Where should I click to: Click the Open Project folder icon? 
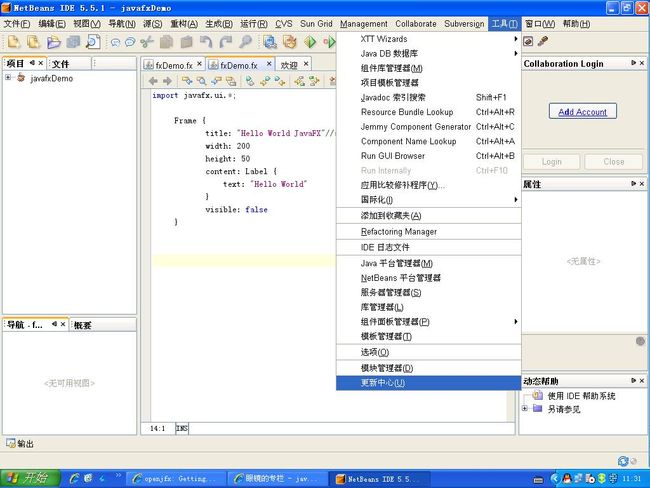(x=53, y=41)
